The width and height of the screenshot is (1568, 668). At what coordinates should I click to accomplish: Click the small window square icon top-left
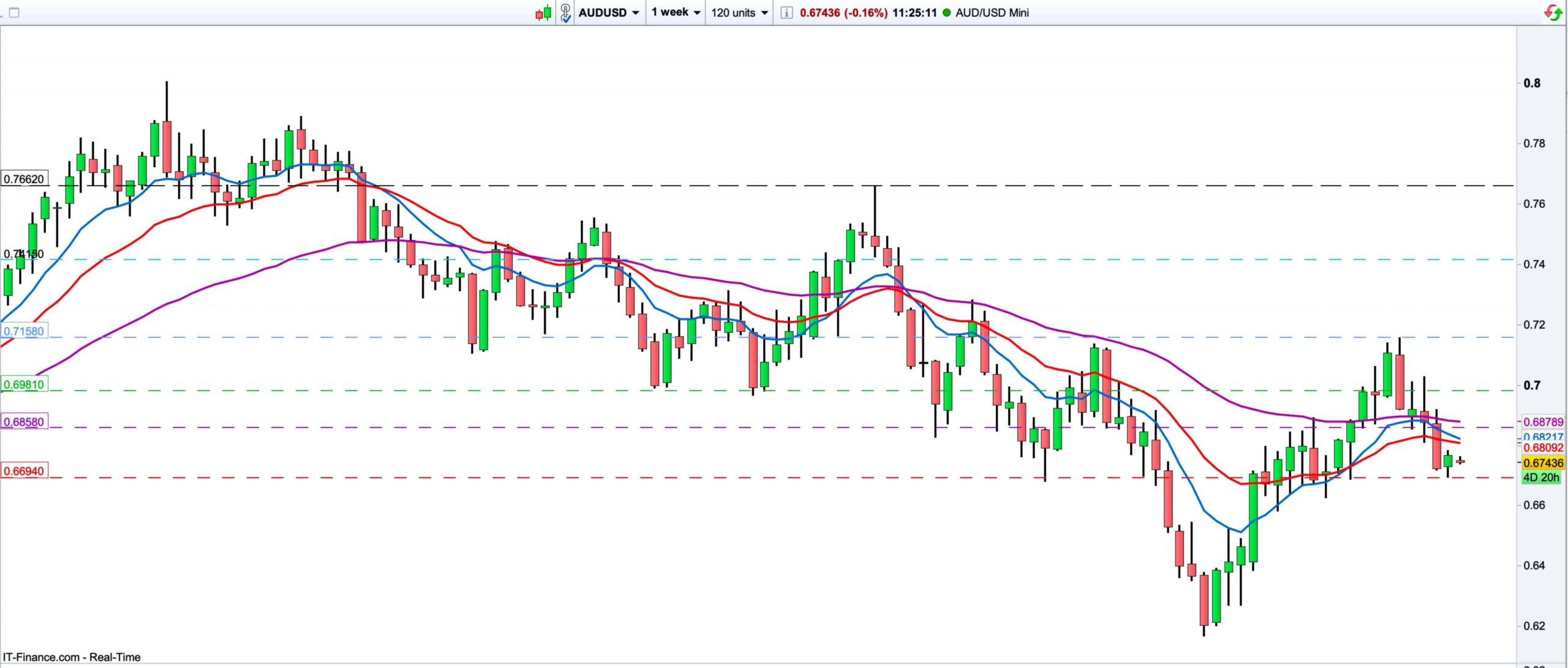click(x=14, y=12)
